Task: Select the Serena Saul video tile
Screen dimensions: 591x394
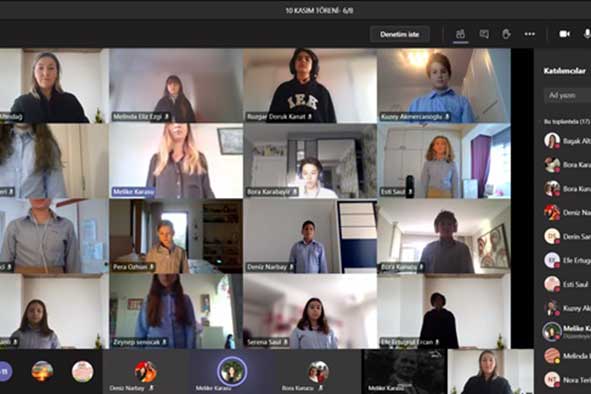Action: tap(310, 311)
